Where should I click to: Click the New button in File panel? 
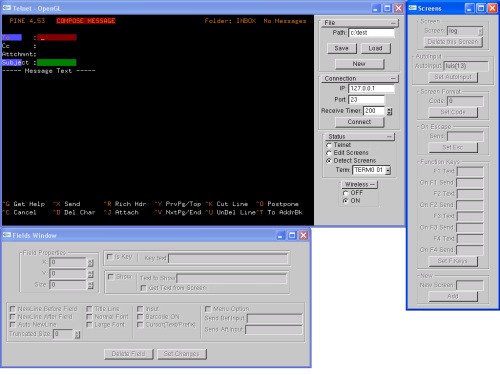[359, 64]
